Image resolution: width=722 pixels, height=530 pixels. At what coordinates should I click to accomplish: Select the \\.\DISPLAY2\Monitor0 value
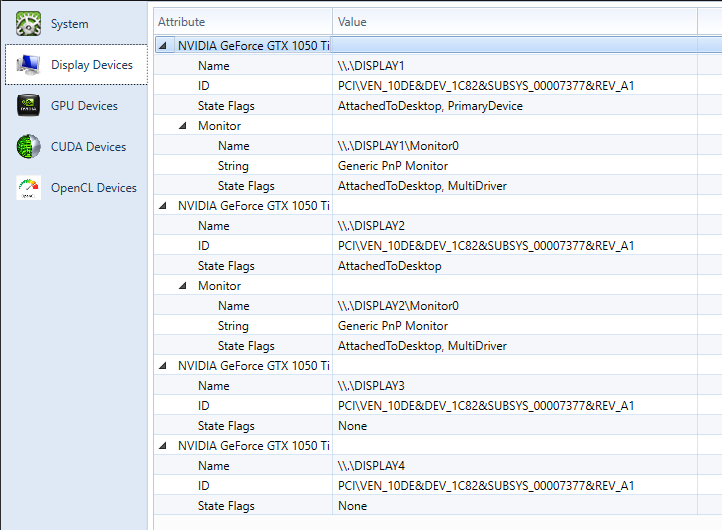click(398, 306)
